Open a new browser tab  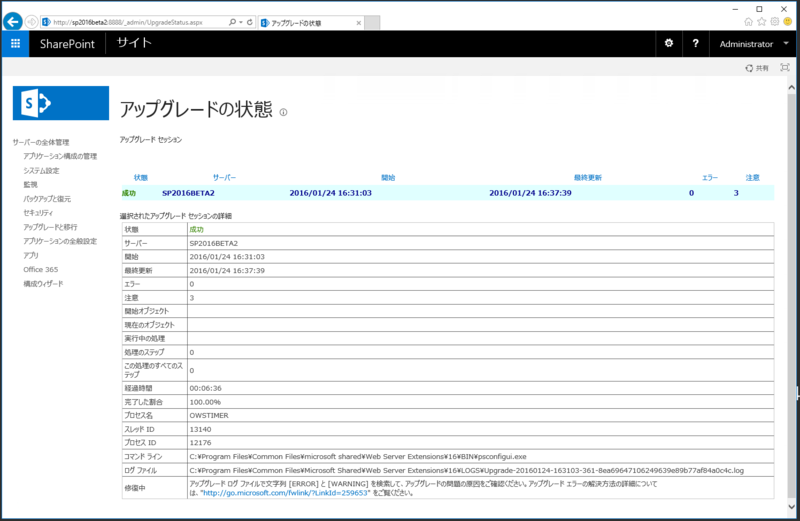point(372,22)
